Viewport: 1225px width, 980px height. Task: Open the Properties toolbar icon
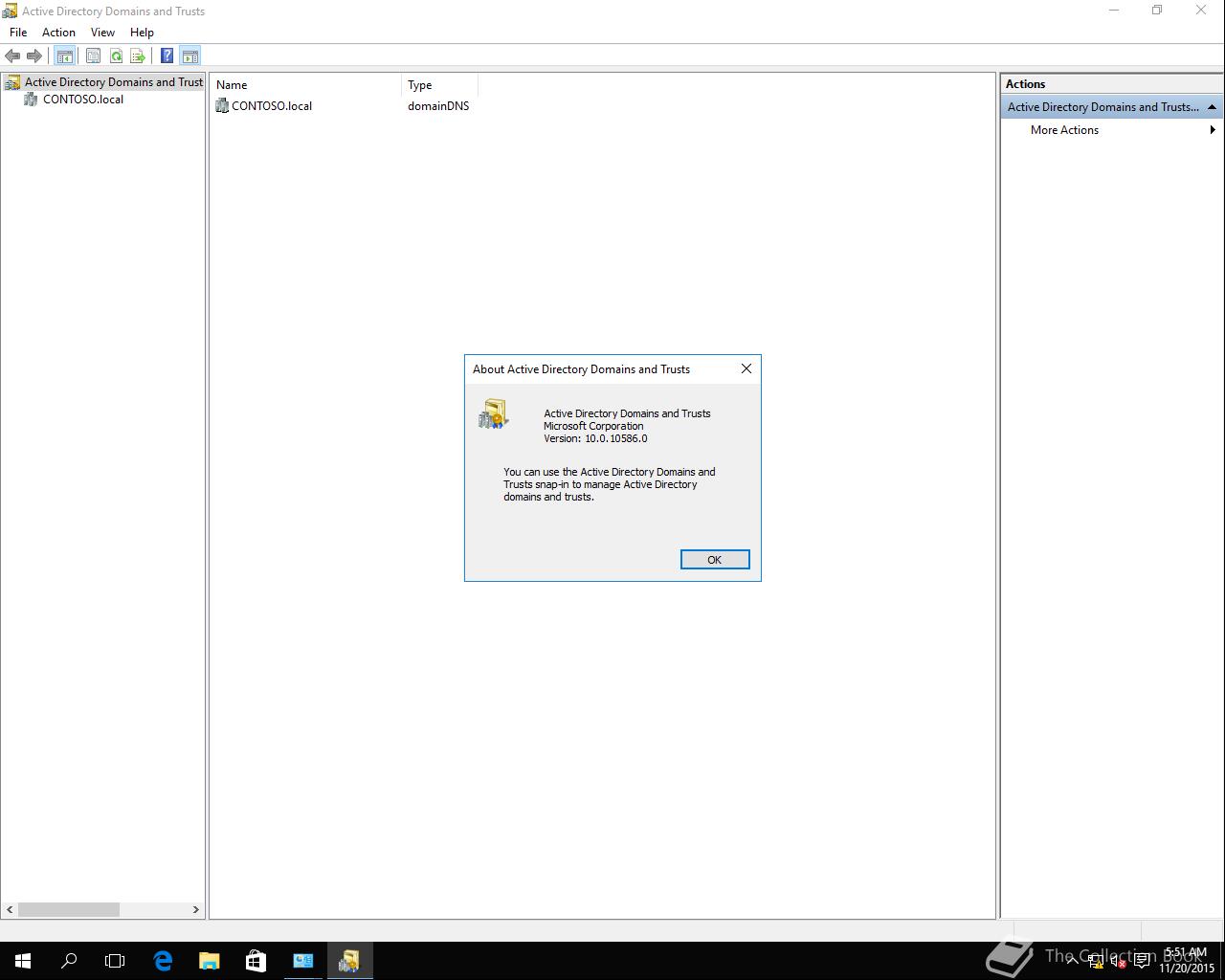[x=93, y=56]
